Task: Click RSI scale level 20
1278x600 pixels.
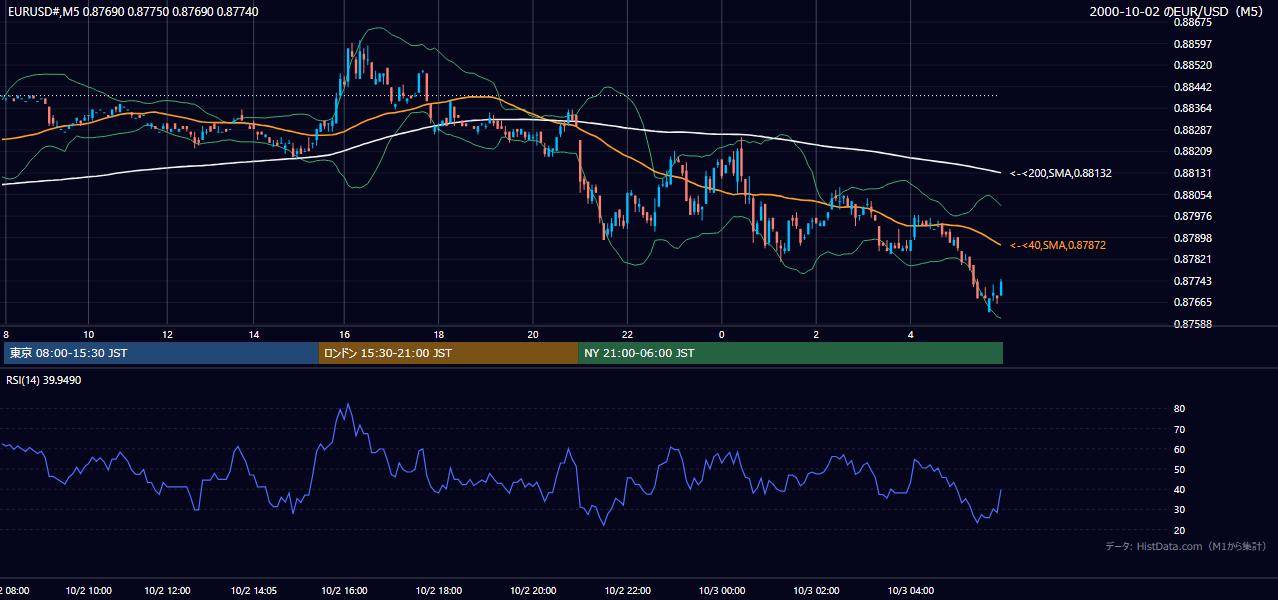Action: pos(1179,530)
